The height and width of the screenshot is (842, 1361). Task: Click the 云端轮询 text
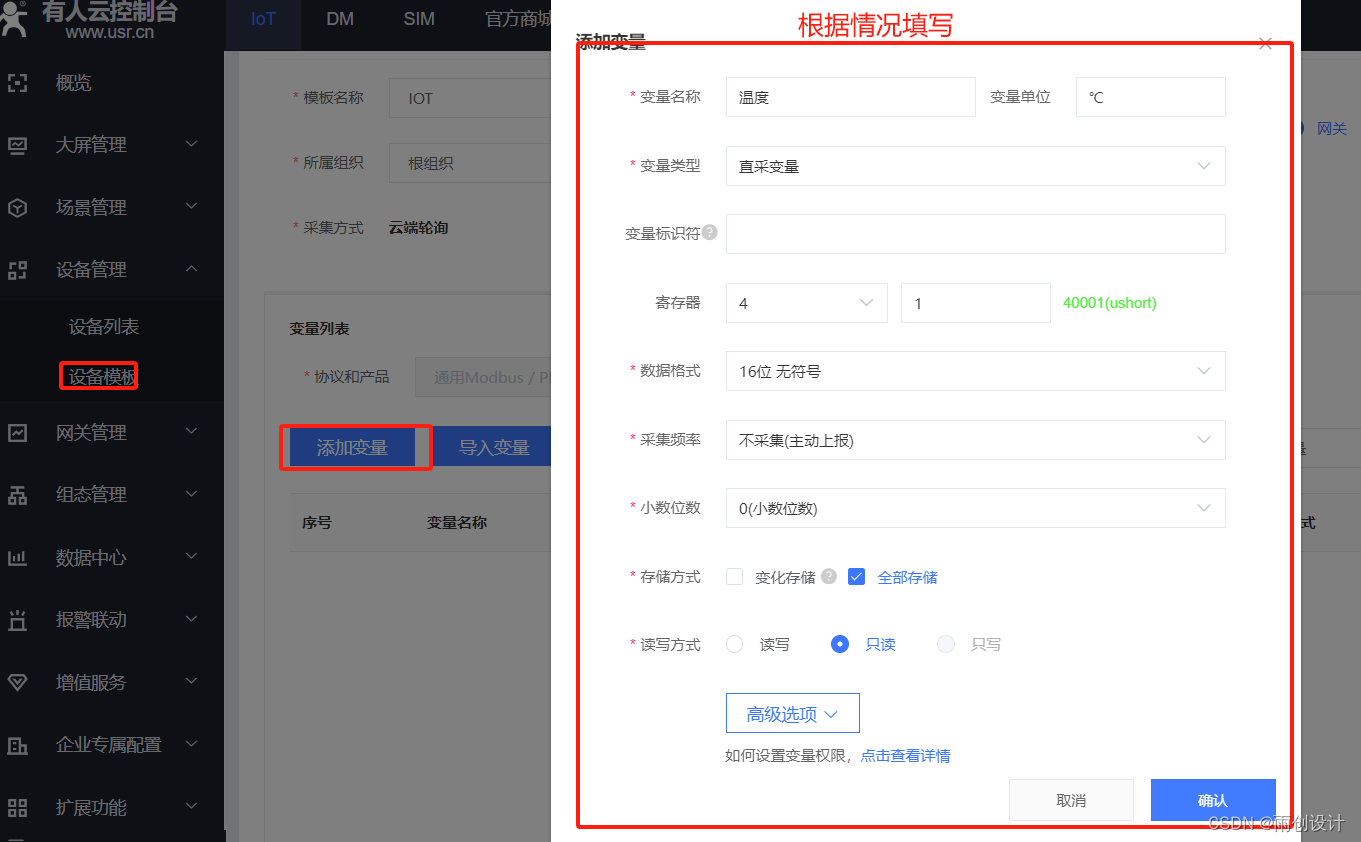418,228
